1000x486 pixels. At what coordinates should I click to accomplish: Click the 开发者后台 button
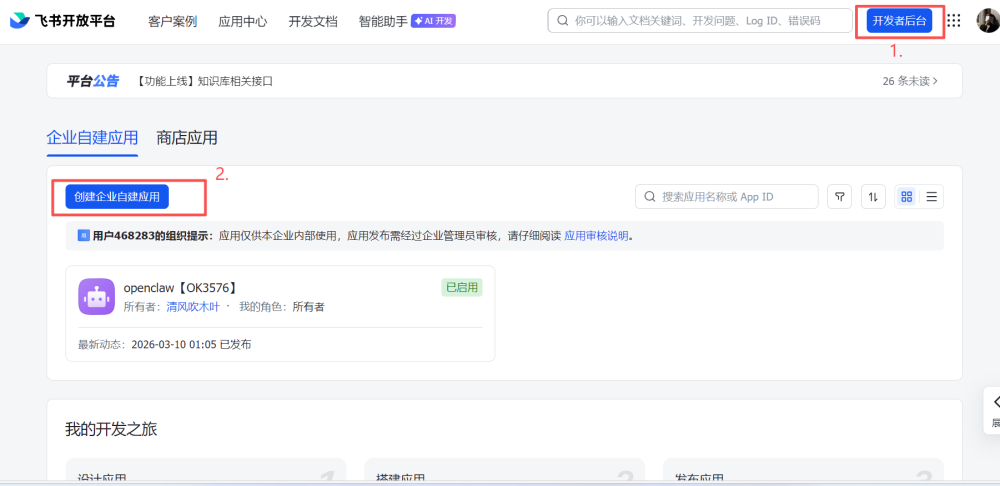pos(900,21)
